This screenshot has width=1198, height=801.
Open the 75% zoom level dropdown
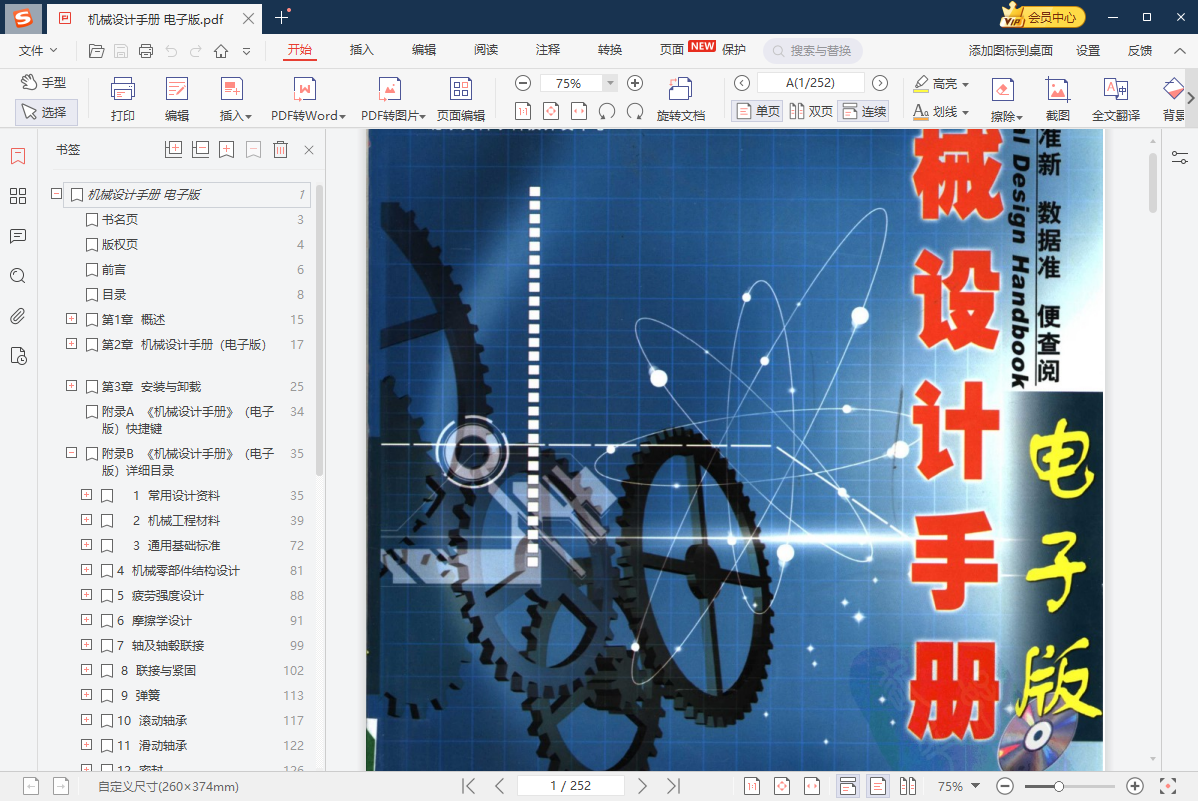[x=609, y=84]
